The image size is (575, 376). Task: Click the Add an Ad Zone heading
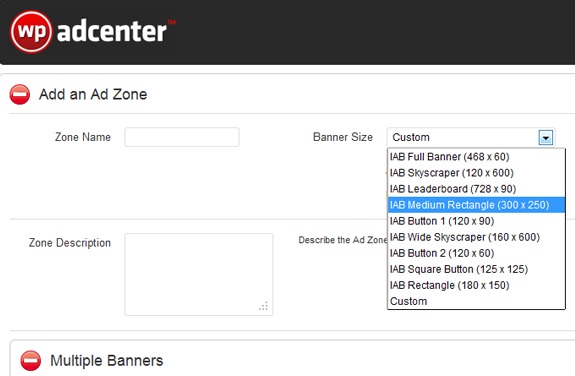93,95
